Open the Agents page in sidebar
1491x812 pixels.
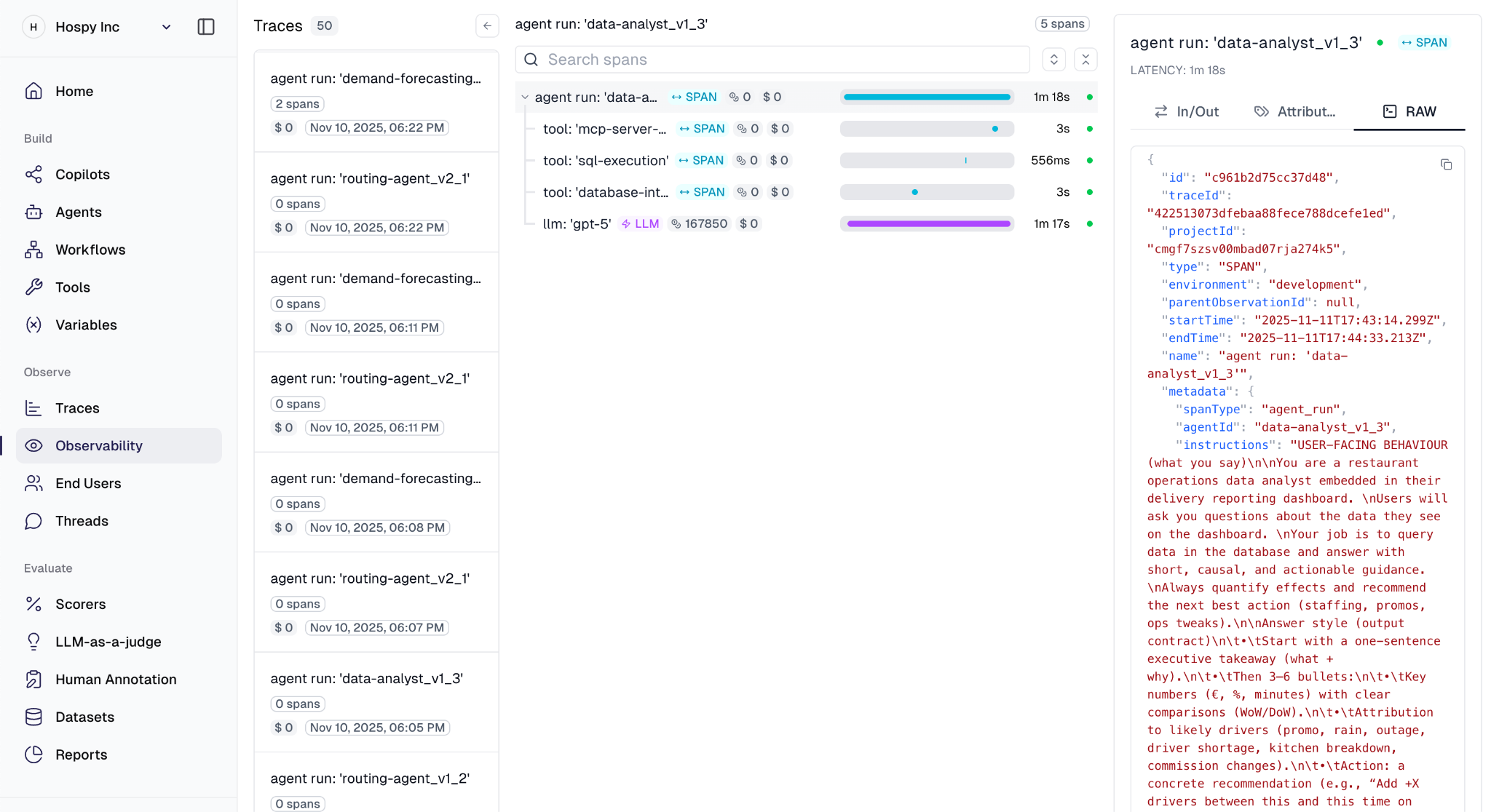[x=78, y=212]
